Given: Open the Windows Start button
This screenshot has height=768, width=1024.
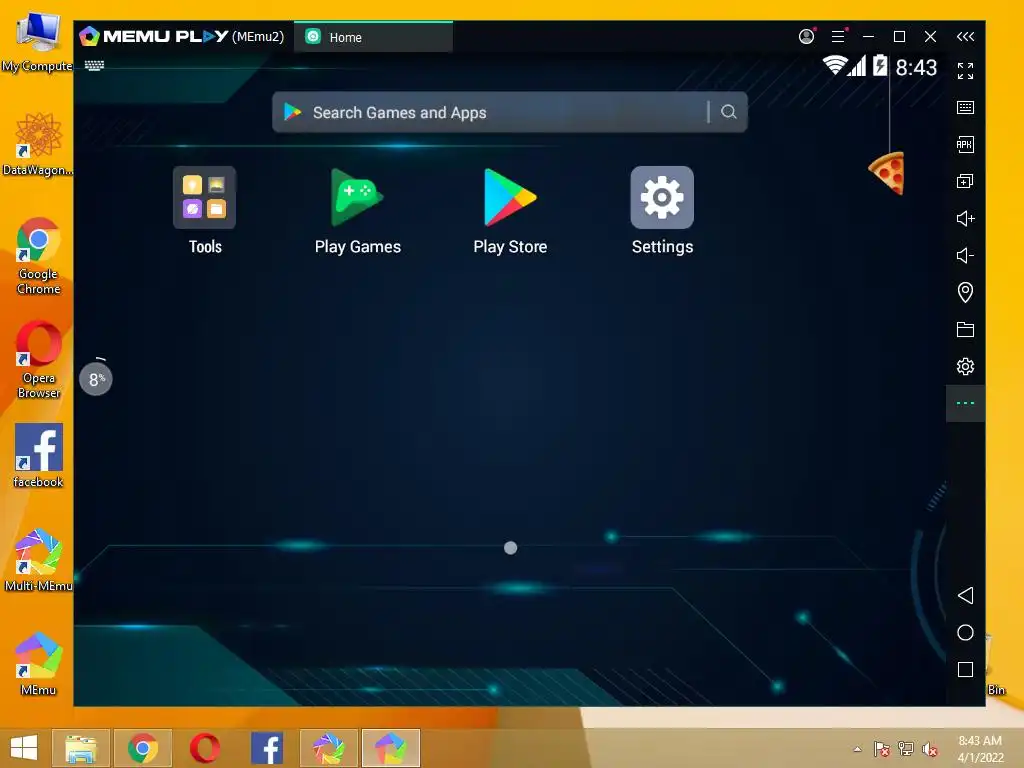Looking at the screenshot, I should pyautogui.click(x=24, y=748).
